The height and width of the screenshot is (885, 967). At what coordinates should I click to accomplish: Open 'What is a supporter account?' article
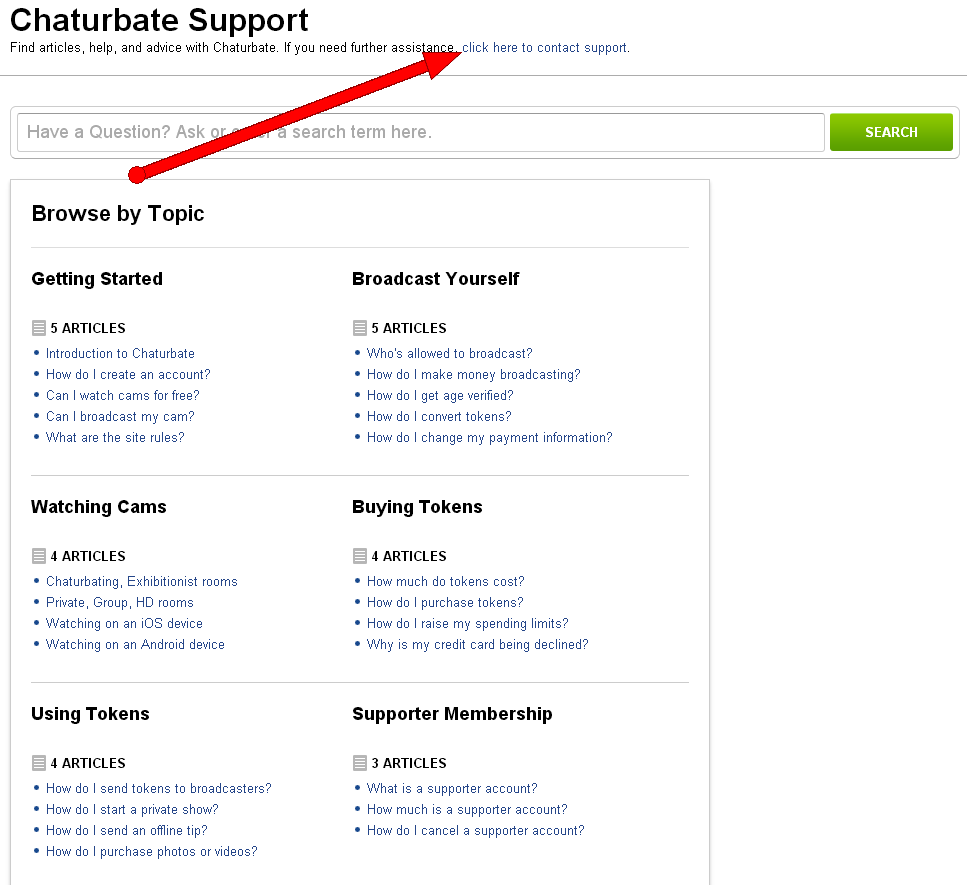452,789
